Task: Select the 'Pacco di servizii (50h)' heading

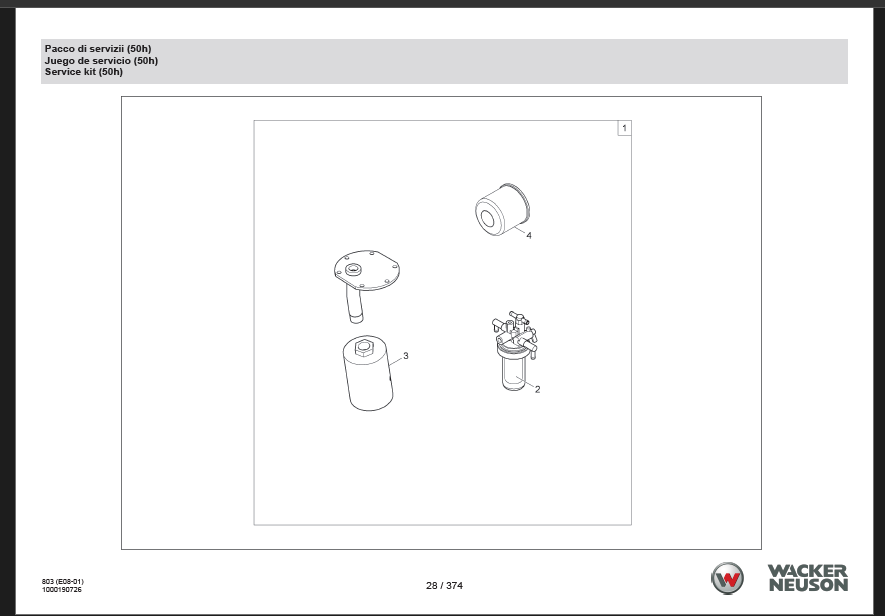Action: click(98, 49)
